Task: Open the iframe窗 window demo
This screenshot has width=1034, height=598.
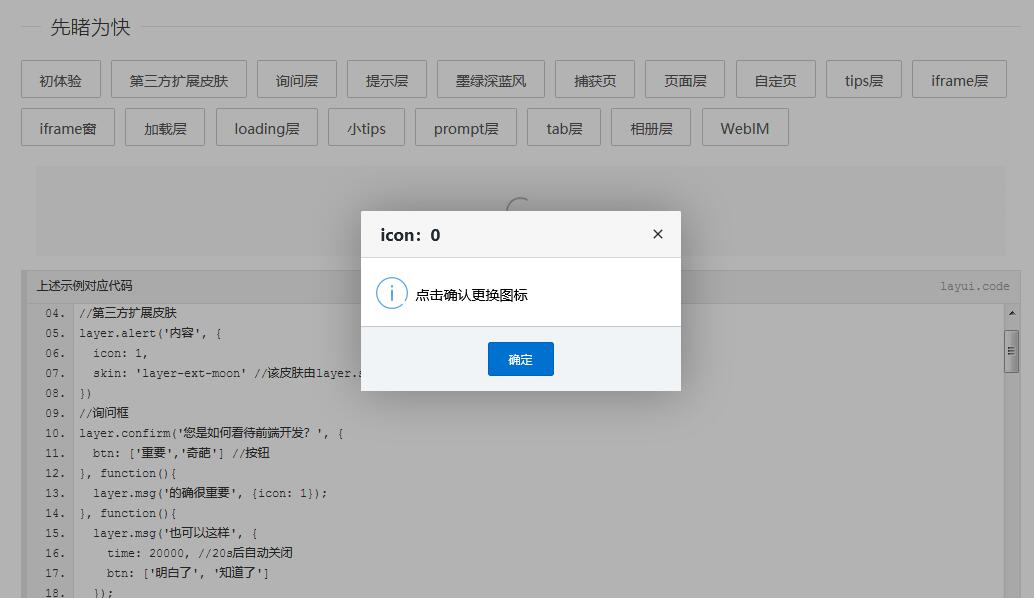Action: [67, 127]
